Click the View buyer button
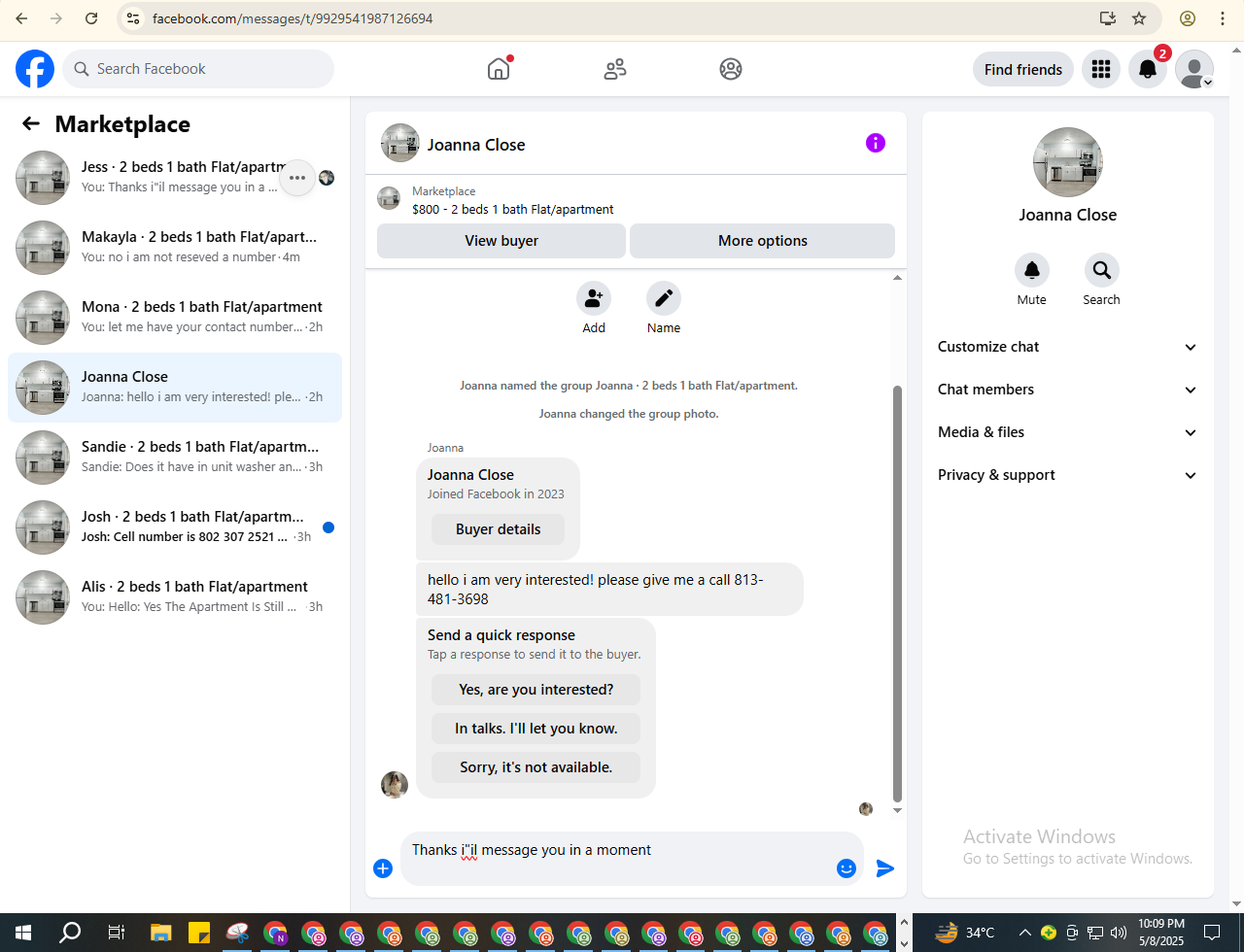This screenshot has width=1244, height=952. [501, 241]
